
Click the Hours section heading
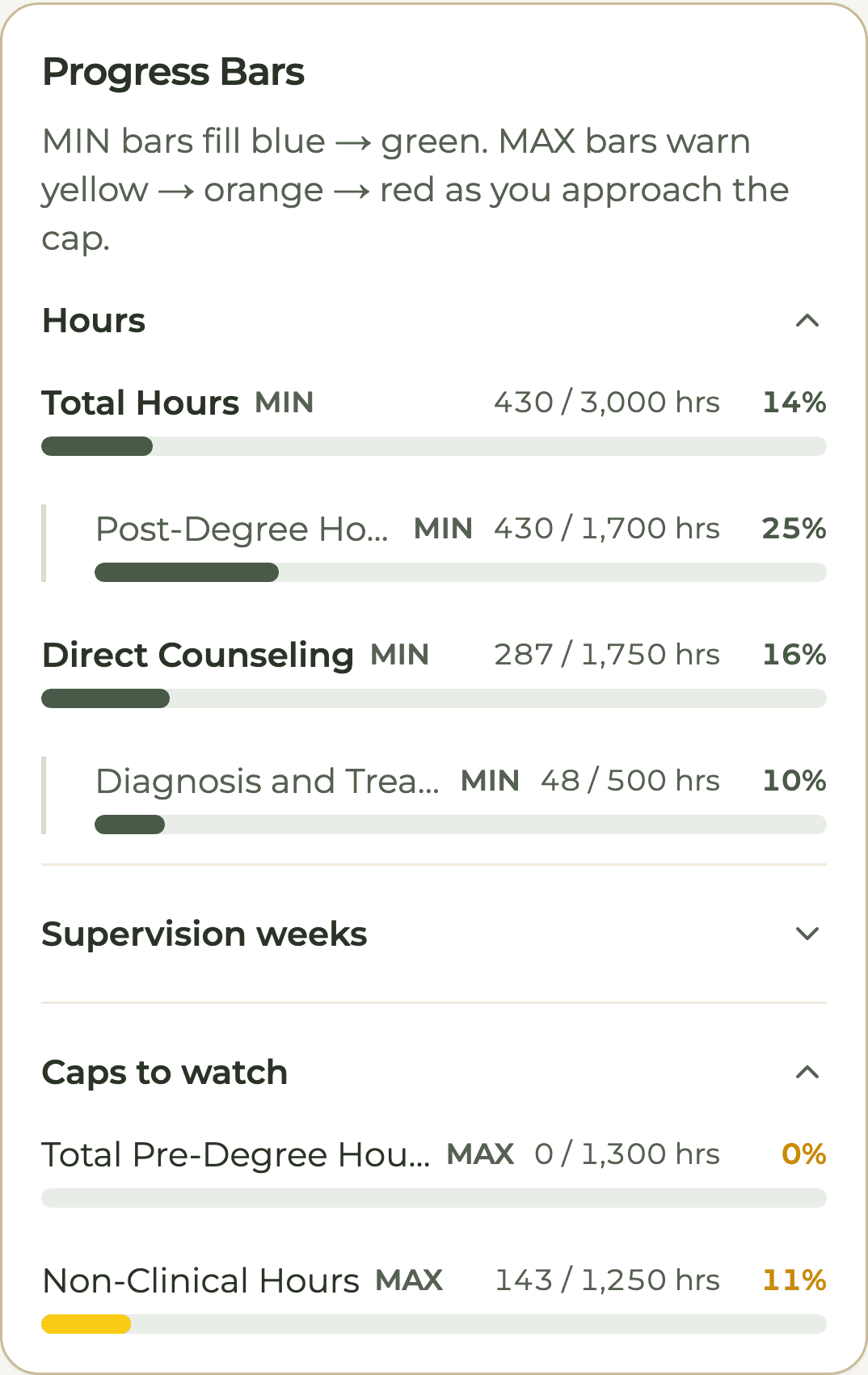coord(94,321)
